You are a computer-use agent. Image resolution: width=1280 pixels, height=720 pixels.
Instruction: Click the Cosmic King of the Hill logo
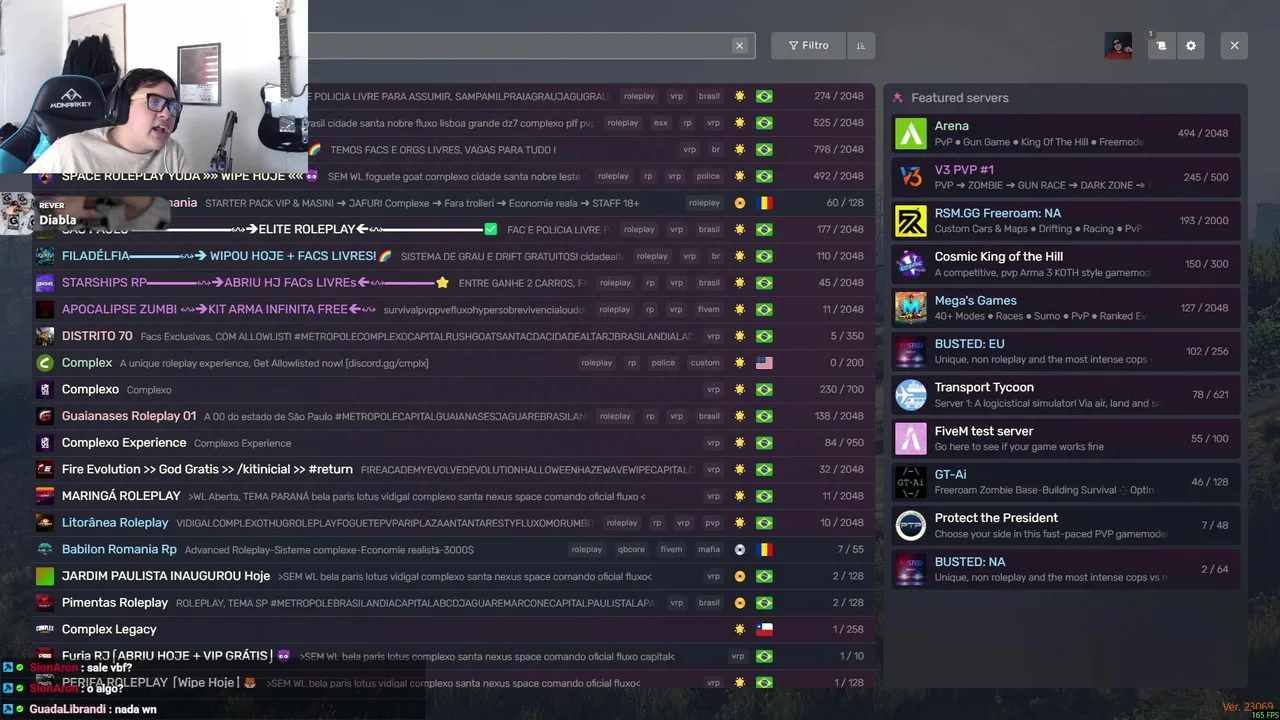pos(911,264)
